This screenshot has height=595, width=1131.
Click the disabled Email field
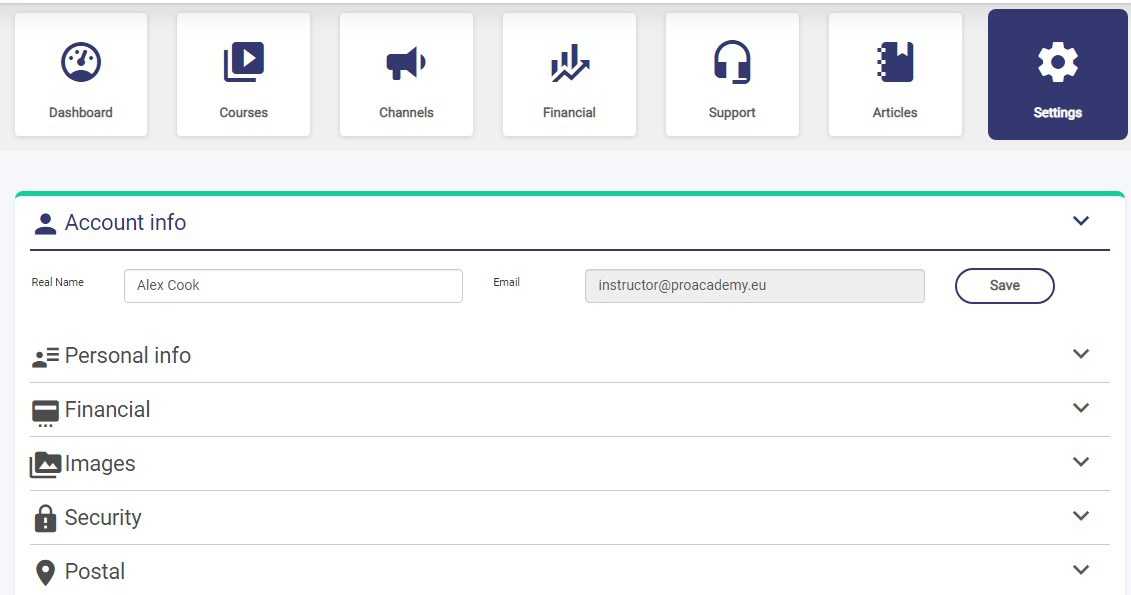click(x=754, y=286)
